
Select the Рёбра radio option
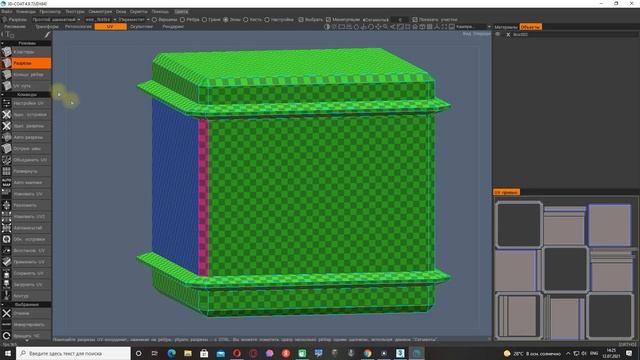182,20
